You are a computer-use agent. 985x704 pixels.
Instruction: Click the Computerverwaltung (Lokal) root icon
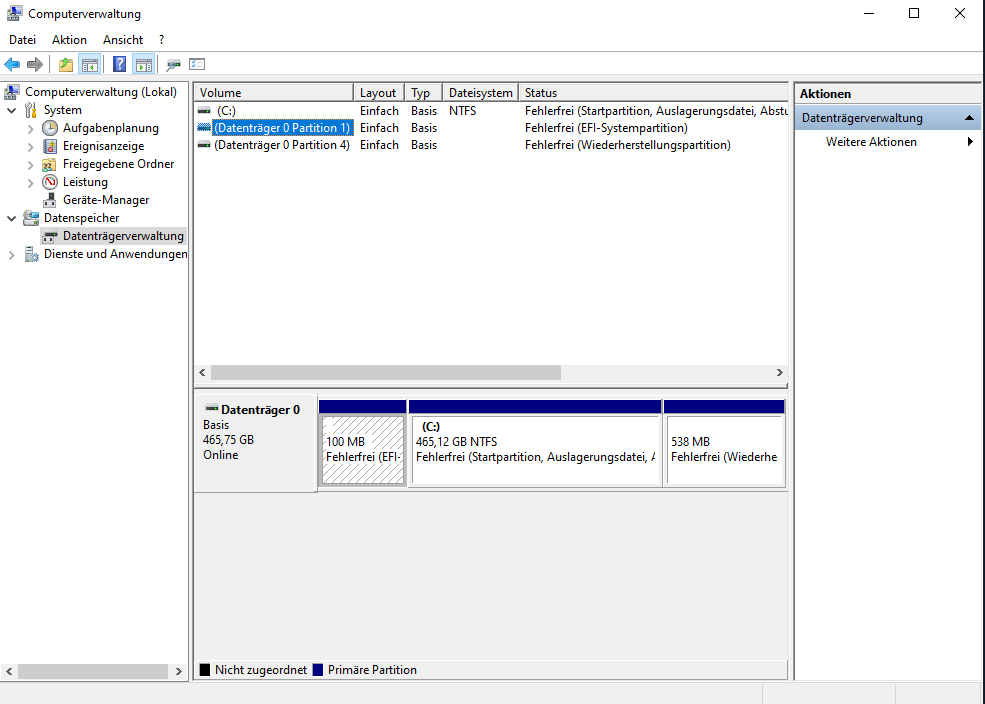(12, 92)
